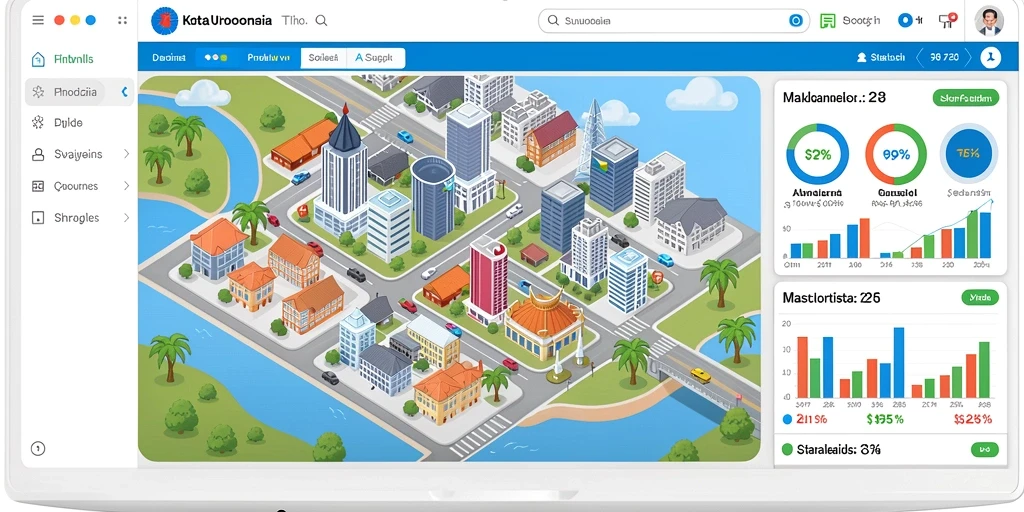
Task: Click the magnifier icon next to Tiho
Action: [x=321, y=20]
